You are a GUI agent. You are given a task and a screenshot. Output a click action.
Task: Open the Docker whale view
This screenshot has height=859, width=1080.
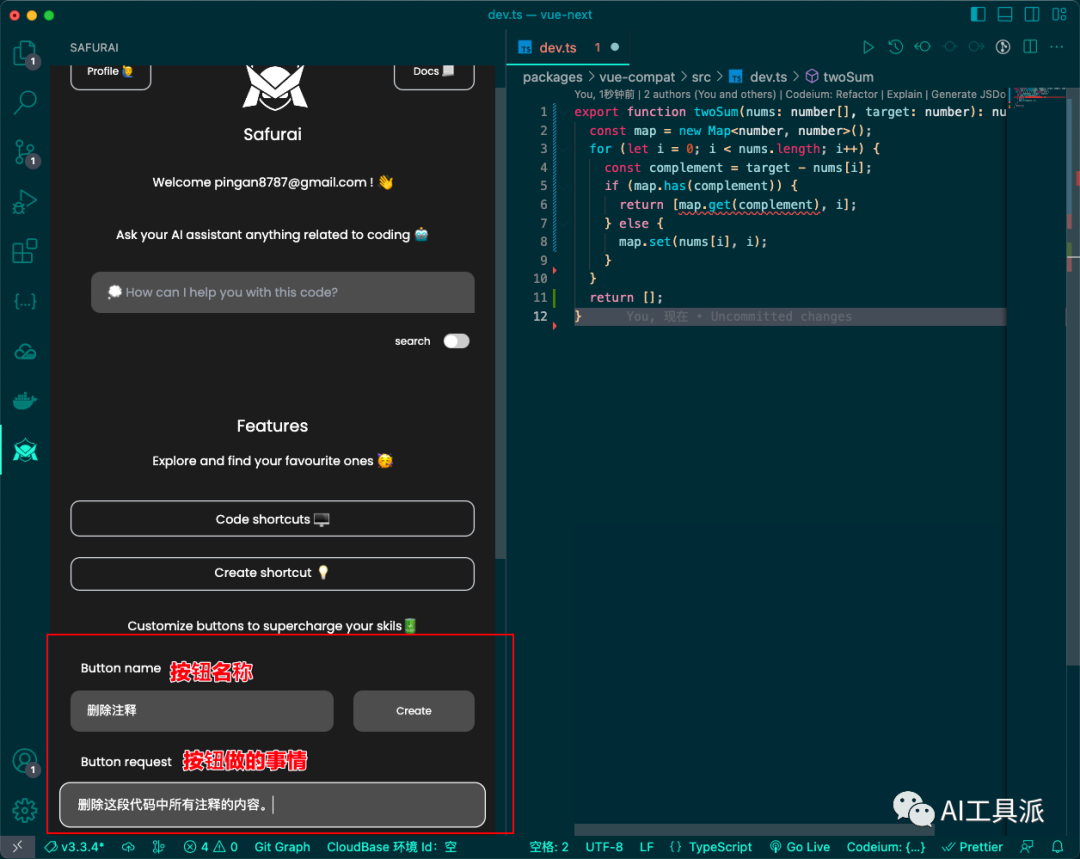pyautogui.click(x=25, y=401)
